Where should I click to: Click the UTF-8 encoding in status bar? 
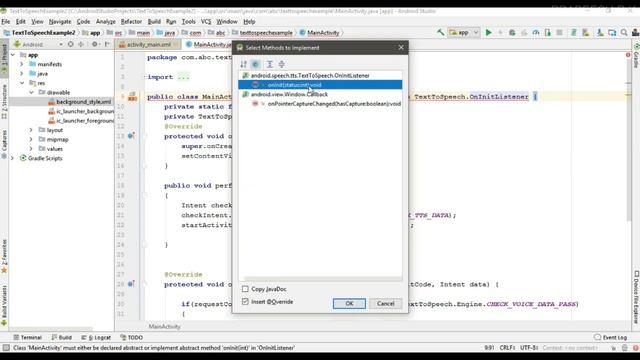point(529,348)
